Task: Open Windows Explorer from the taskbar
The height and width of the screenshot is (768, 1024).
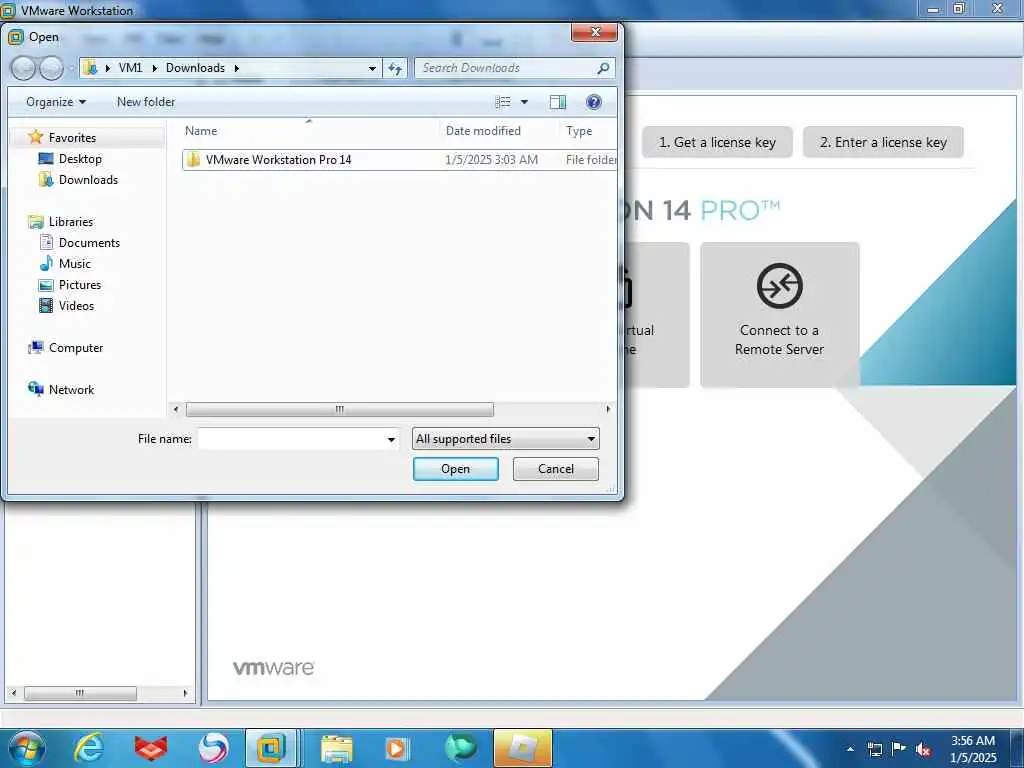Action: coord(336,748)
